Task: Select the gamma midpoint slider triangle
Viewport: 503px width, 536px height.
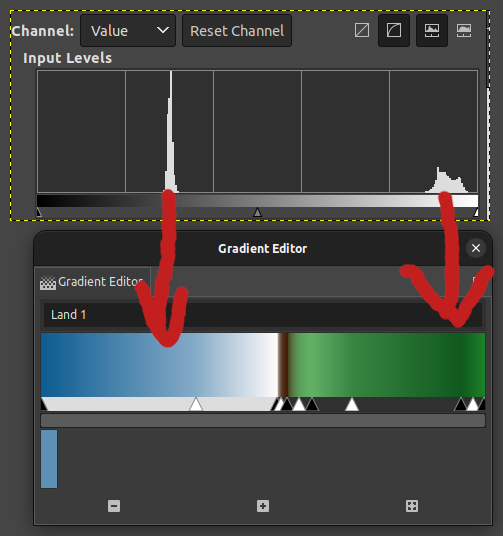Action: [x=257, y=212]
